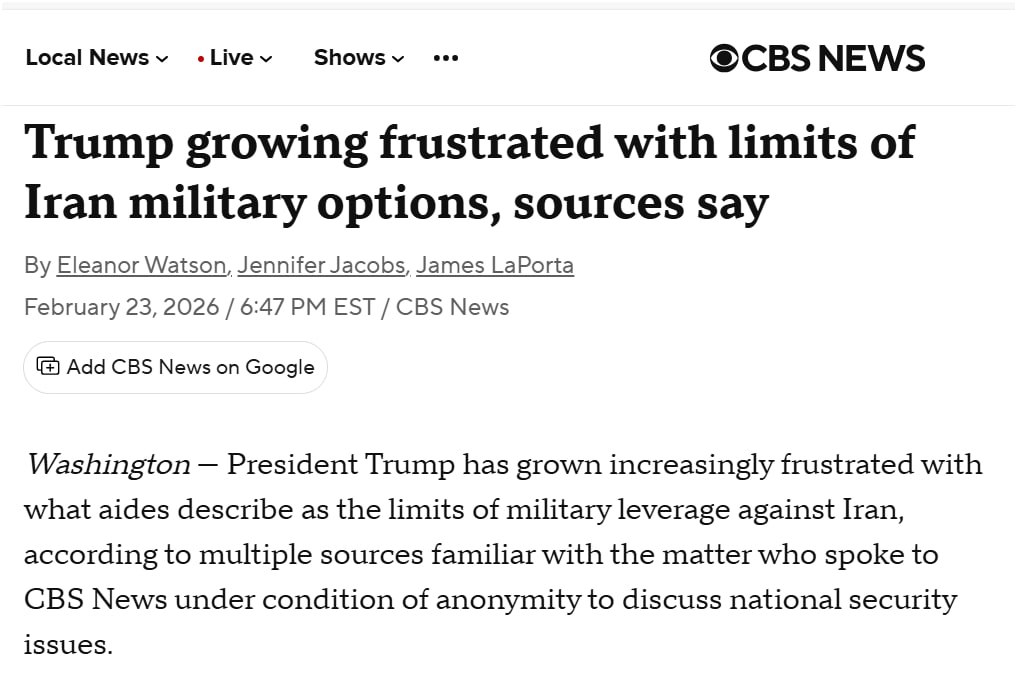
Task: Open author Eleanor Watson's page
Action: pyautogui.click(x=141, y=265)
